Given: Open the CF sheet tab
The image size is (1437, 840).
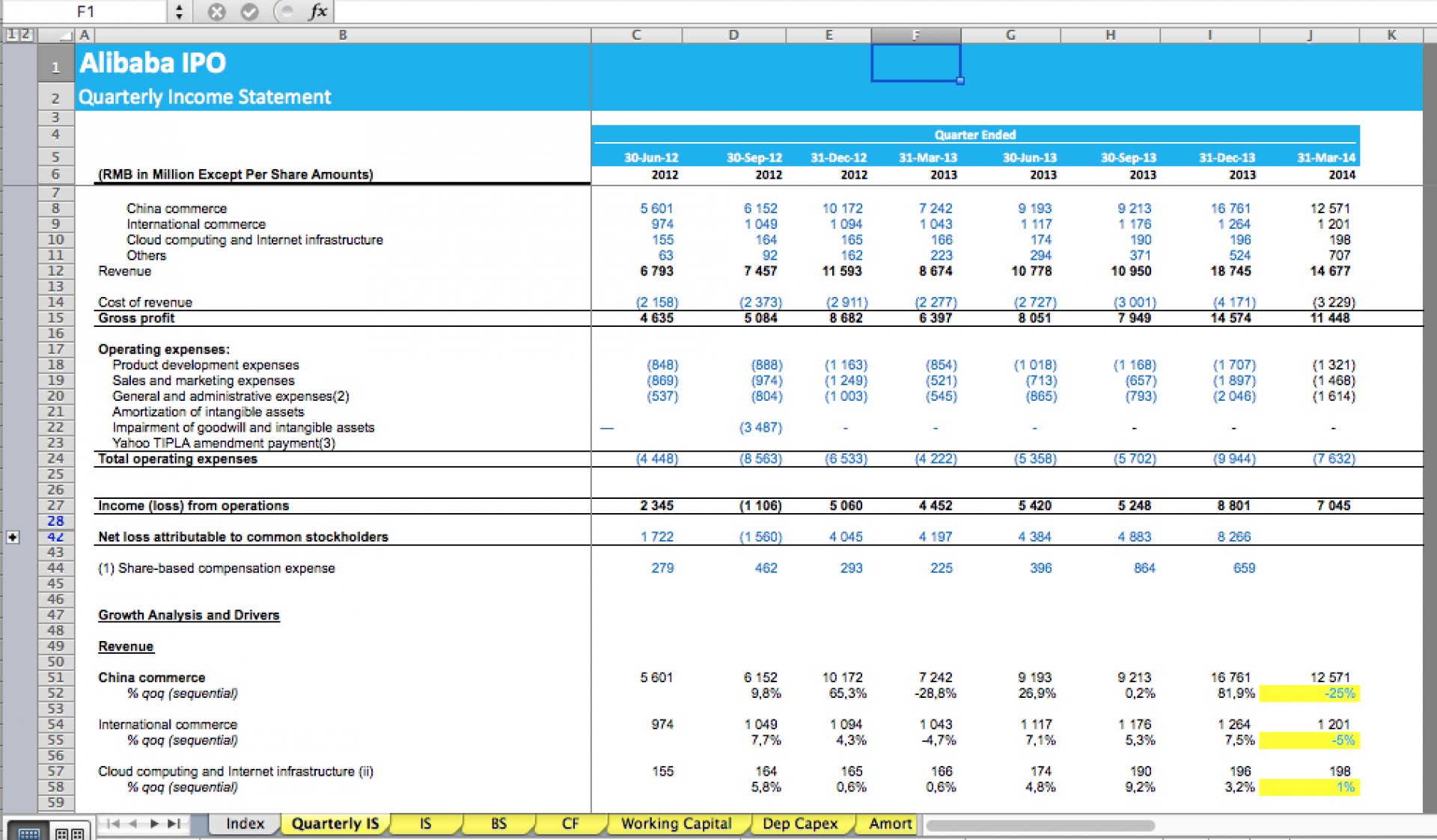Looking at the screenshot, I should tap(570, 824).
